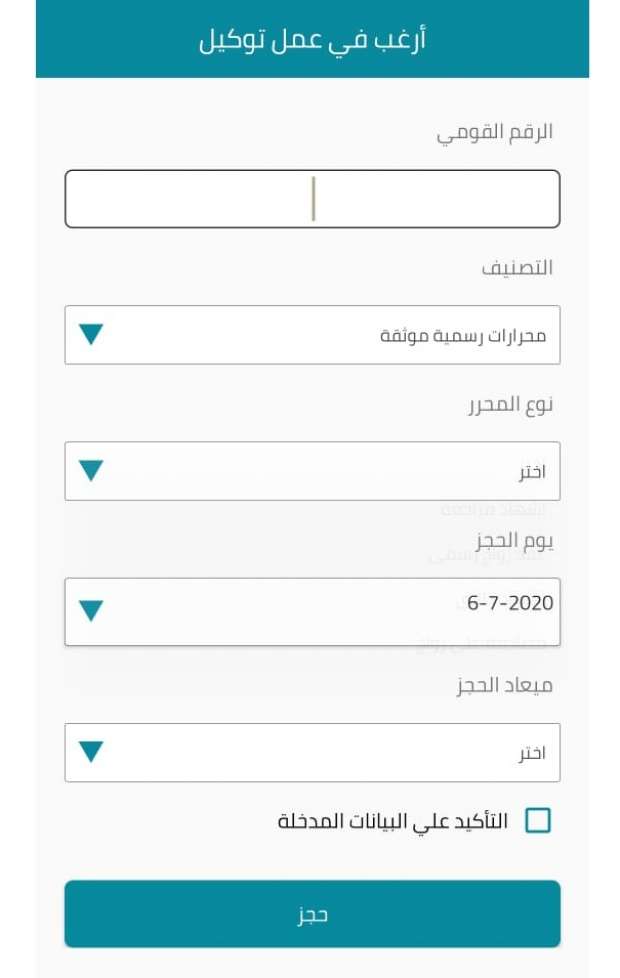Click the arrow icon in the التصنيف dropdown

91,334
